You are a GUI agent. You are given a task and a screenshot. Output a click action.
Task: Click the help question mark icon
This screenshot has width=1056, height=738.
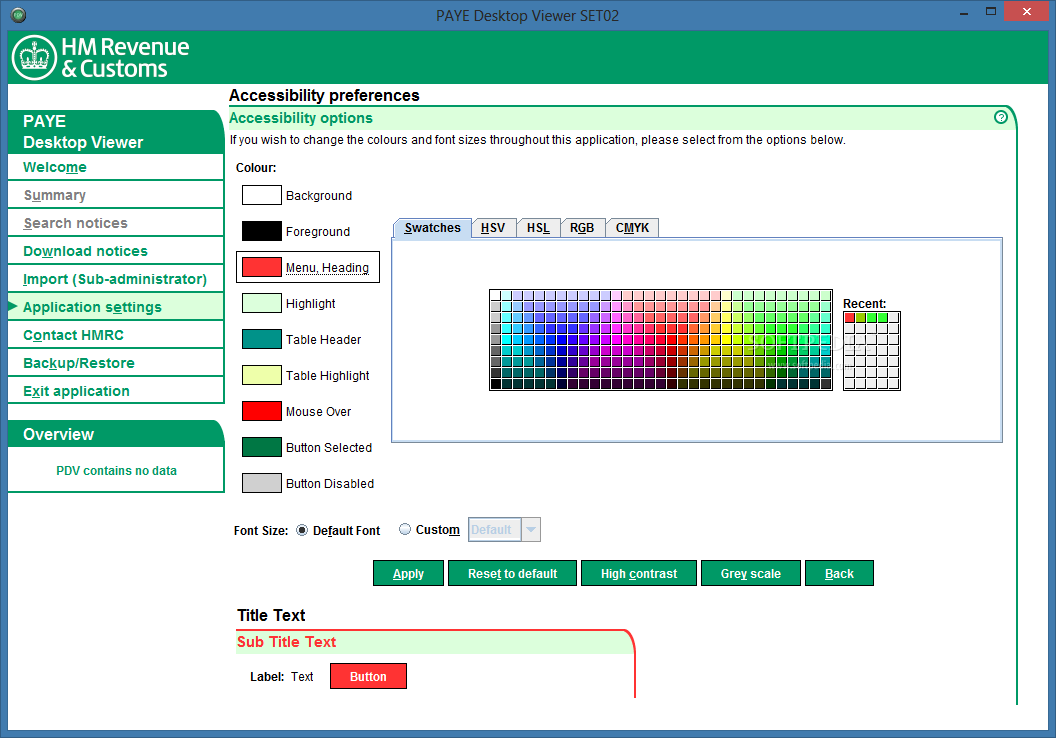click(x=1001, y=117)
